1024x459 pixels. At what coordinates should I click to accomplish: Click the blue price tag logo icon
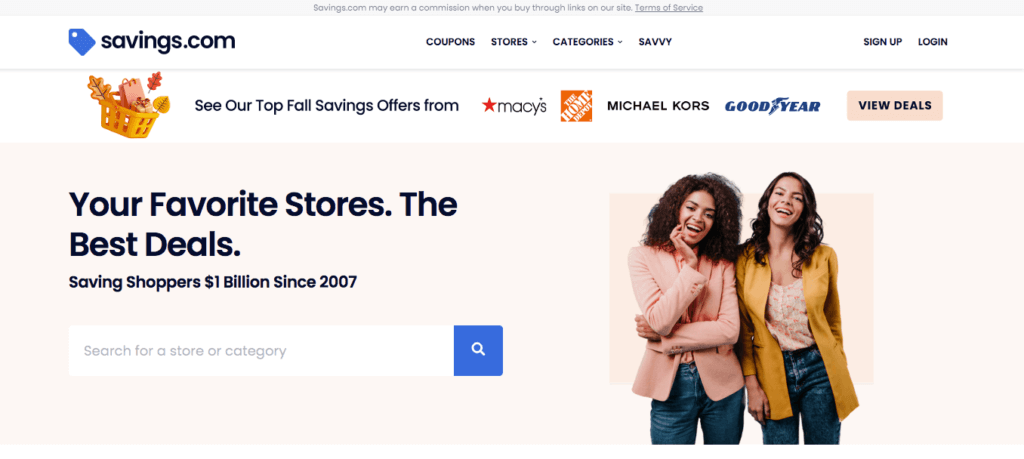[x=82, y=42]
